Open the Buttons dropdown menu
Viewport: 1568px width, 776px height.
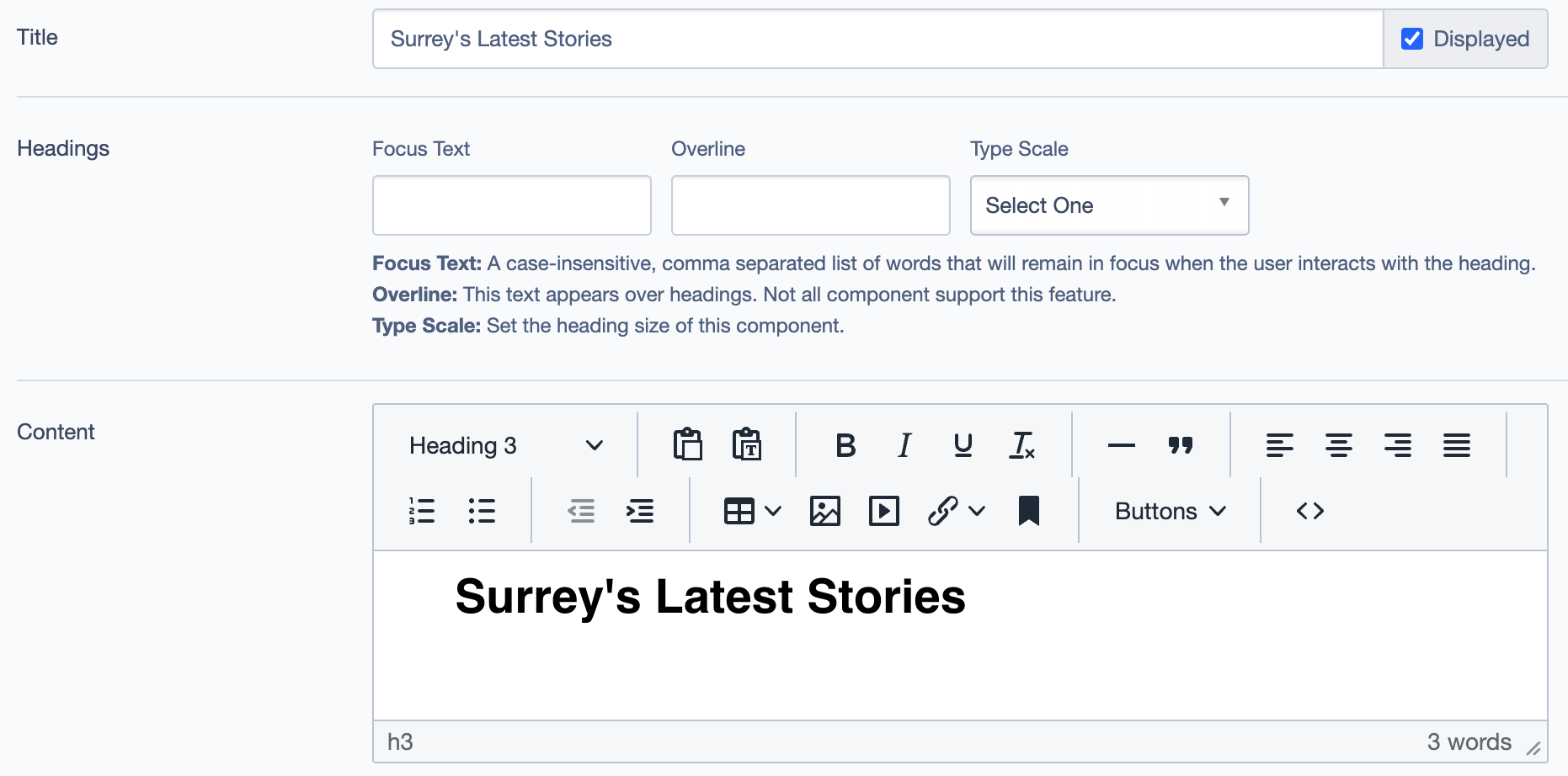(1170, 511)
